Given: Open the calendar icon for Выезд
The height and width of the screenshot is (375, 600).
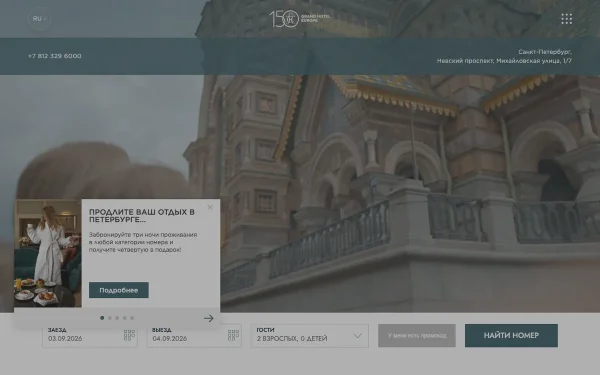Looking at the screenshot, I should (233, 336).
